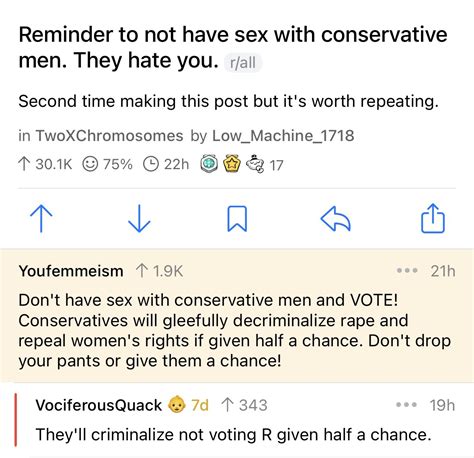Tap the 1.9K comment score arrow
Image resolution: width=474 pixels, height=458 pixels.
coord(142,271)
